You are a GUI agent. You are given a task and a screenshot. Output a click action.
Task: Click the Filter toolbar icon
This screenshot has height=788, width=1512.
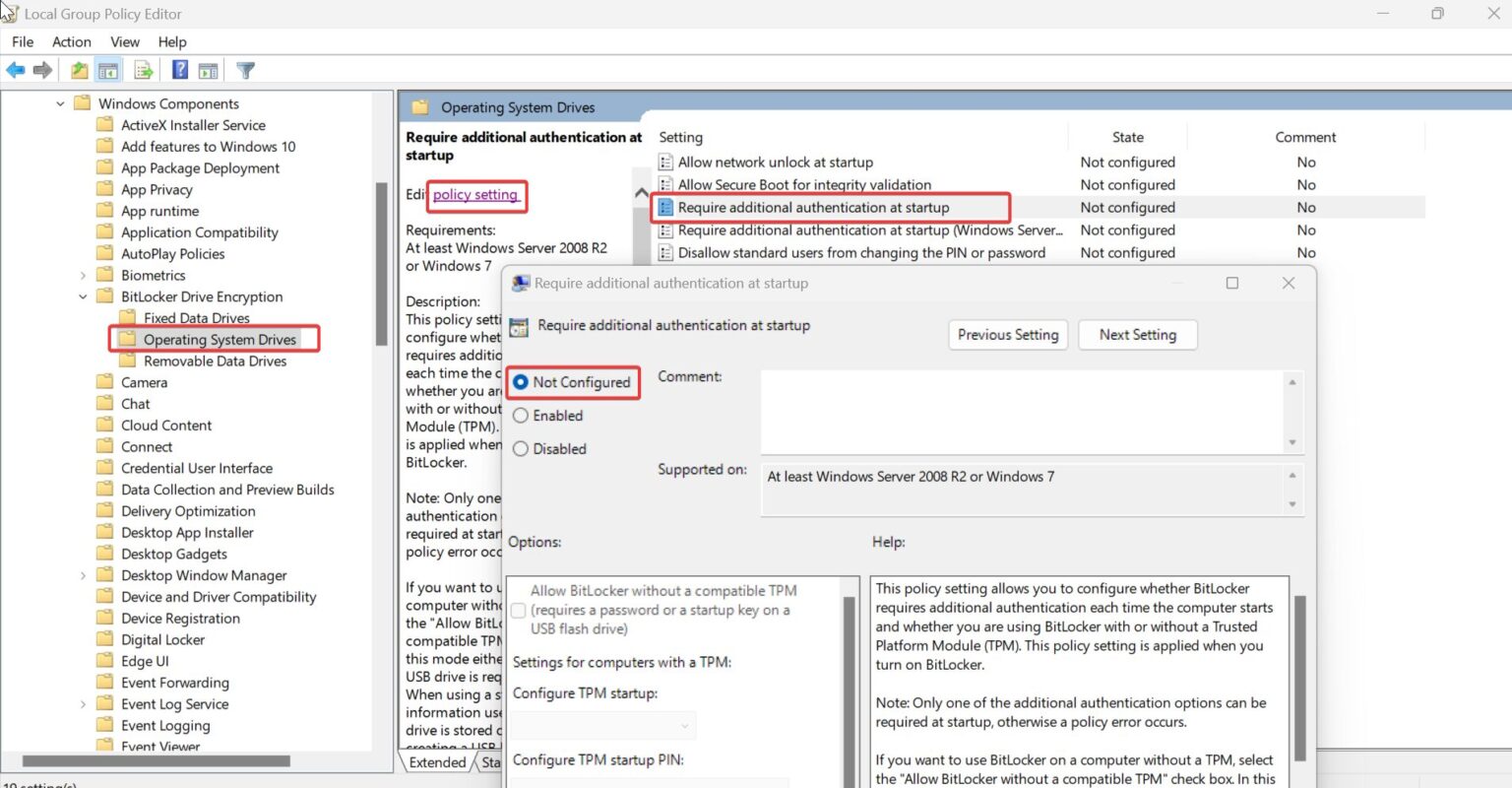[x=245, y=69]
